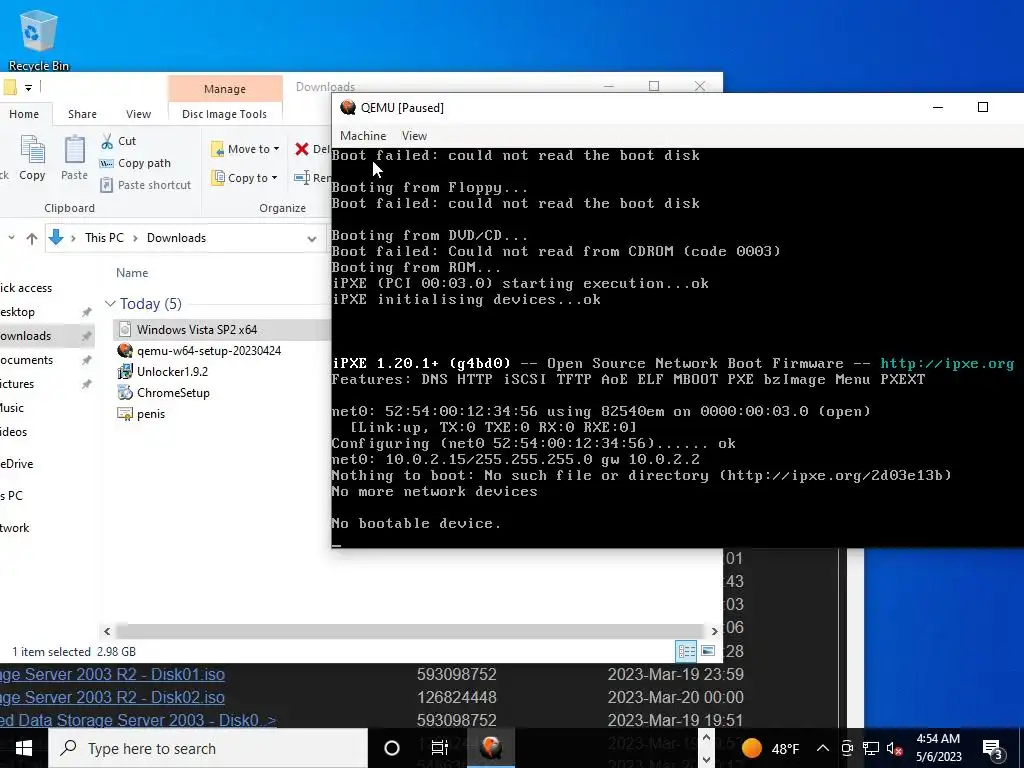Image resolution: width=1024 pixels, height=768 pixels.
Task: Select the View tab in File Explorer
Action: (x=138, y=114)
